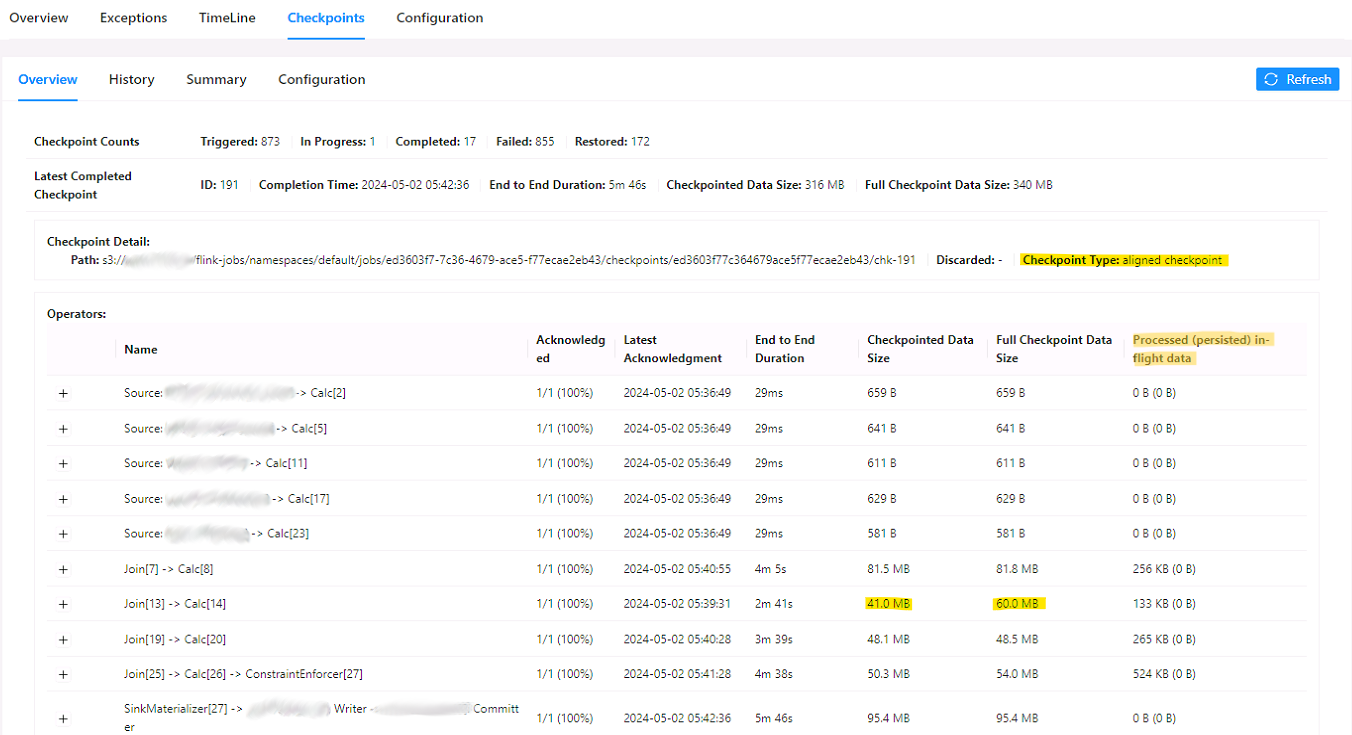Click the Full Checkpoint Data Size header
1352x735 pixels.
(x=1054, y=349)
